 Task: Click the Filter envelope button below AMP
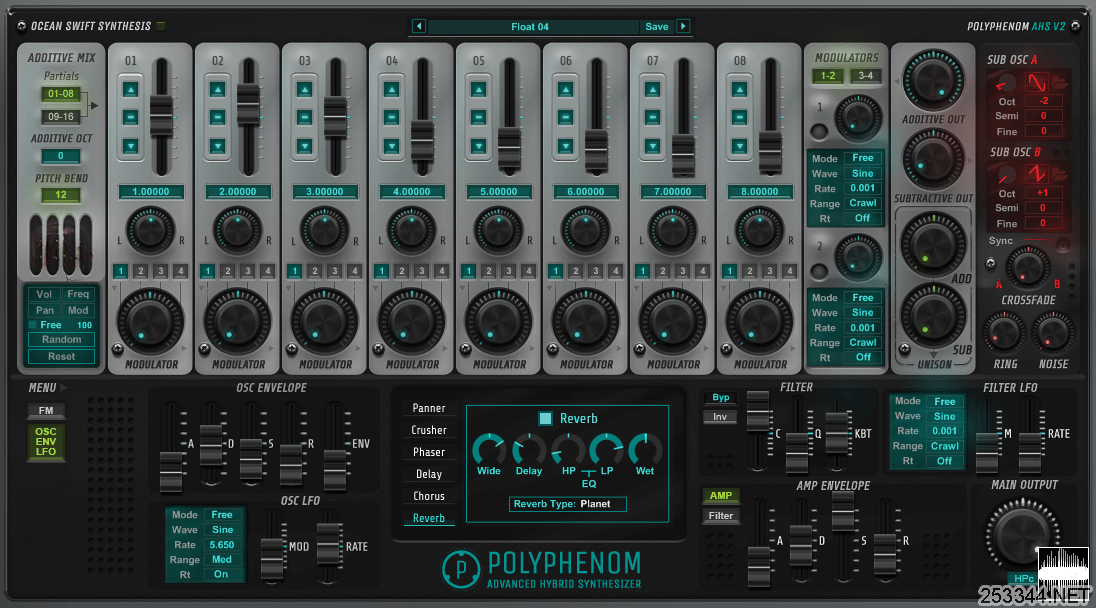point(721,516)
